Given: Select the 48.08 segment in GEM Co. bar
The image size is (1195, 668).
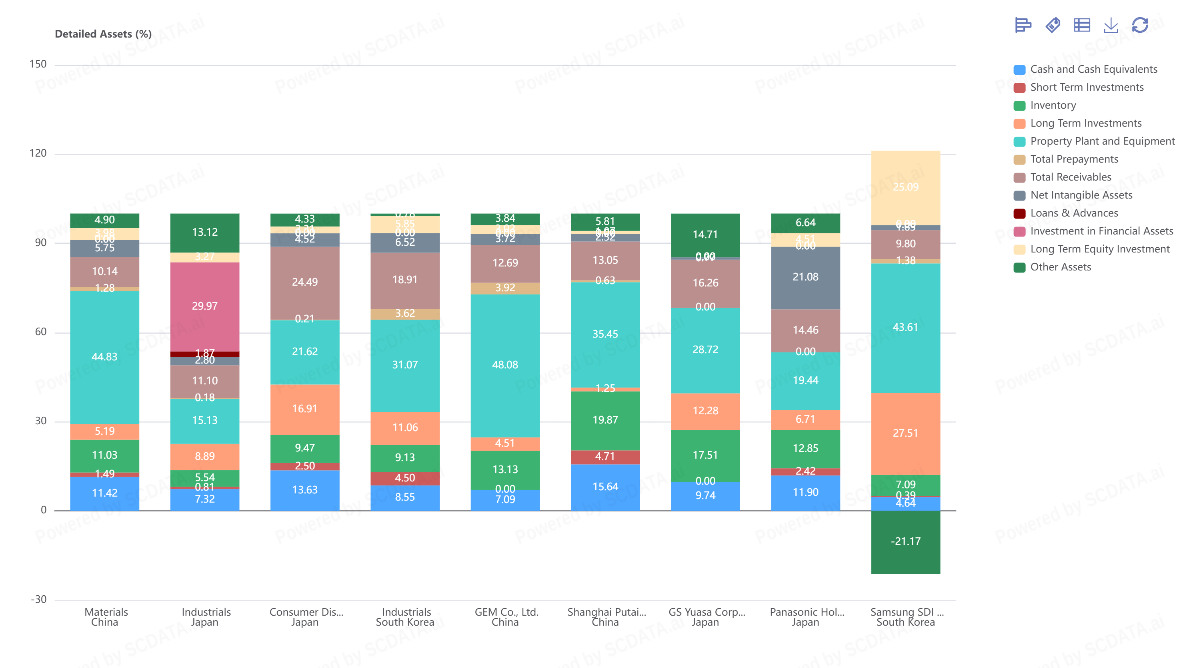Looking at the screenshot, I should pos(505,365).
